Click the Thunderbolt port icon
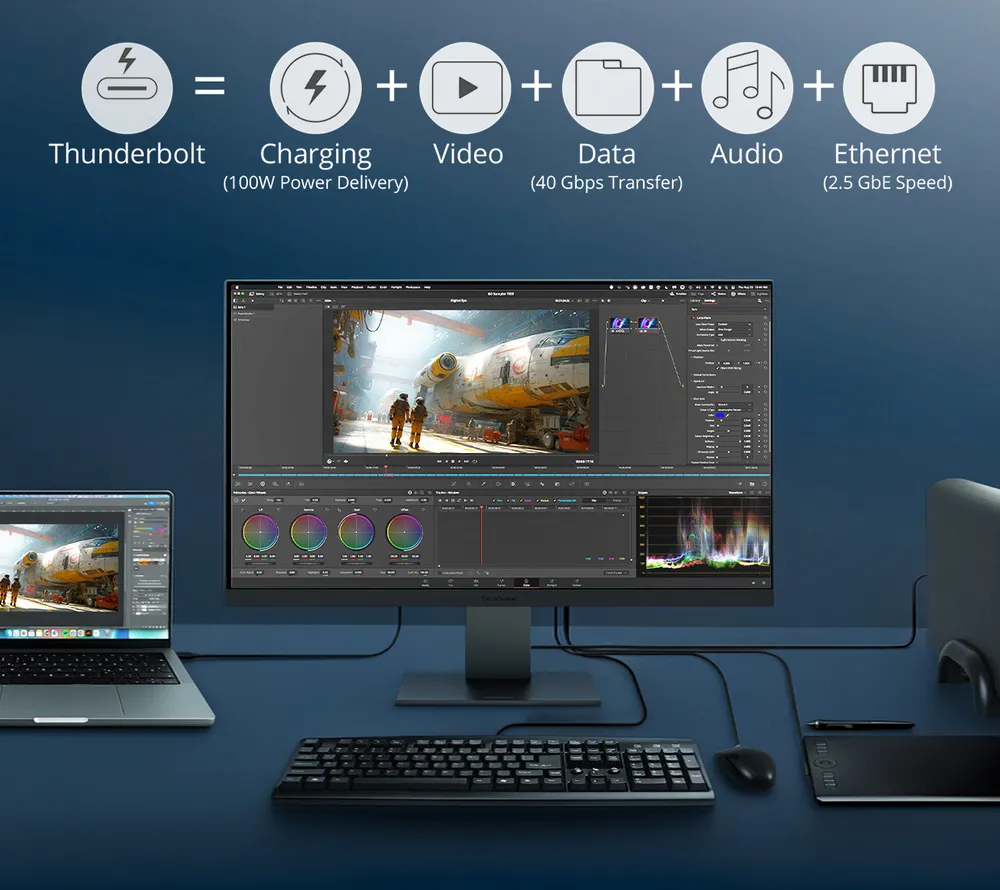 [127, 88]
